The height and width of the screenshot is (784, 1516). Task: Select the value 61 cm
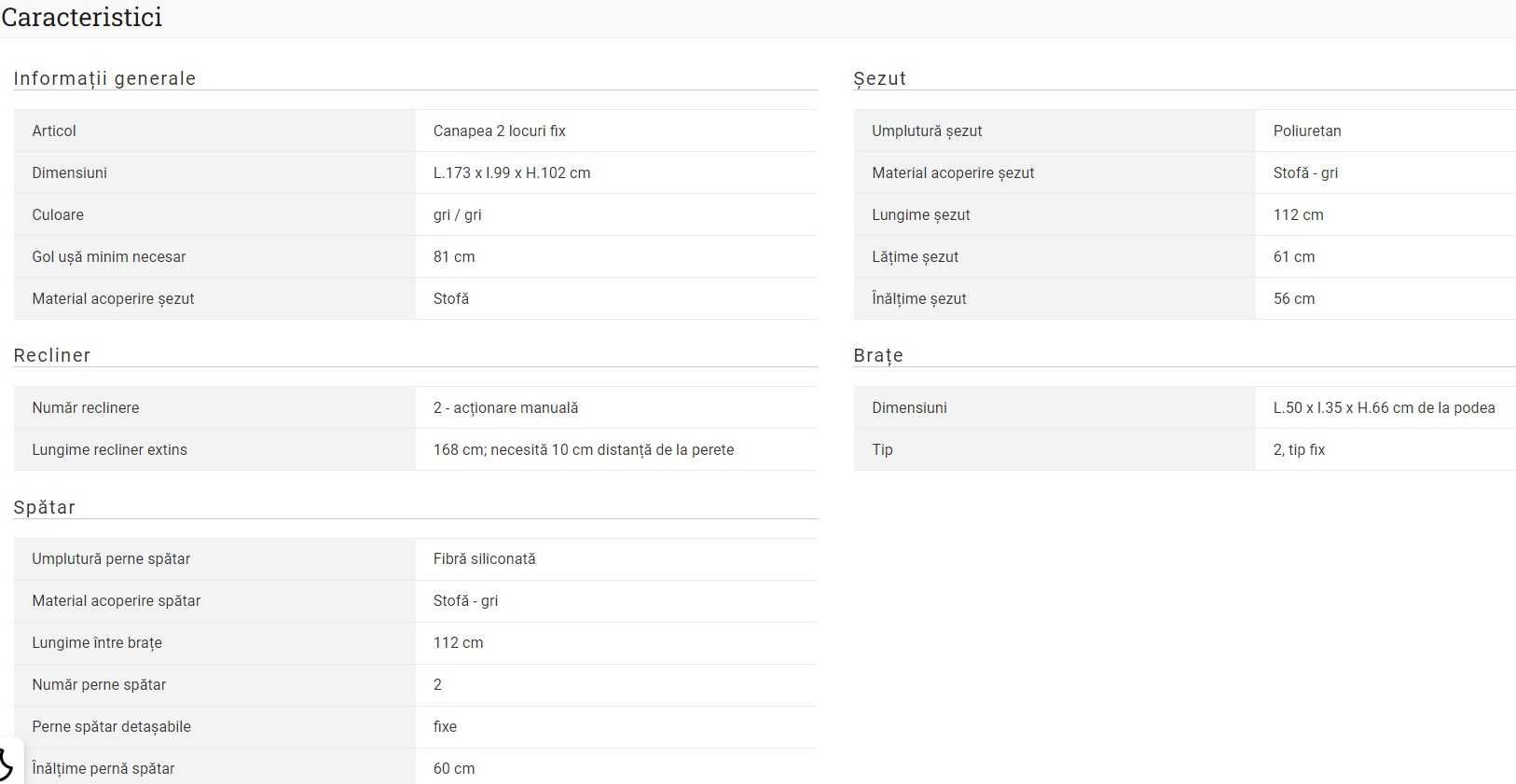point(1294,256)
